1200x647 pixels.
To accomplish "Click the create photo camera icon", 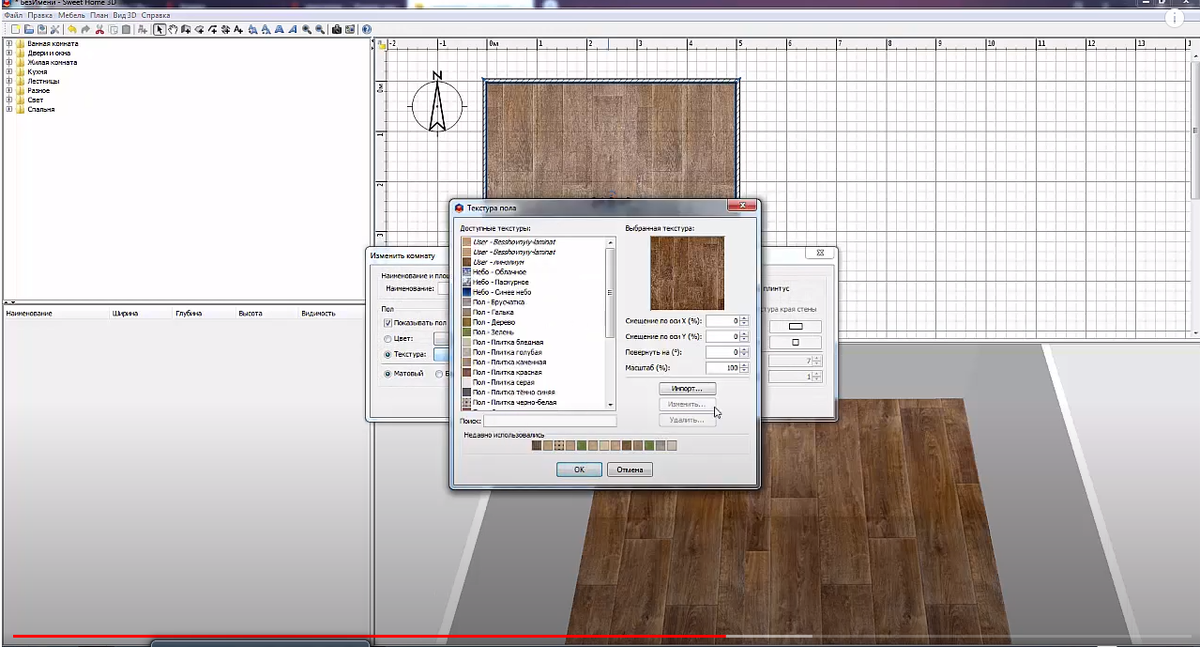I will (x=336, y=30).
